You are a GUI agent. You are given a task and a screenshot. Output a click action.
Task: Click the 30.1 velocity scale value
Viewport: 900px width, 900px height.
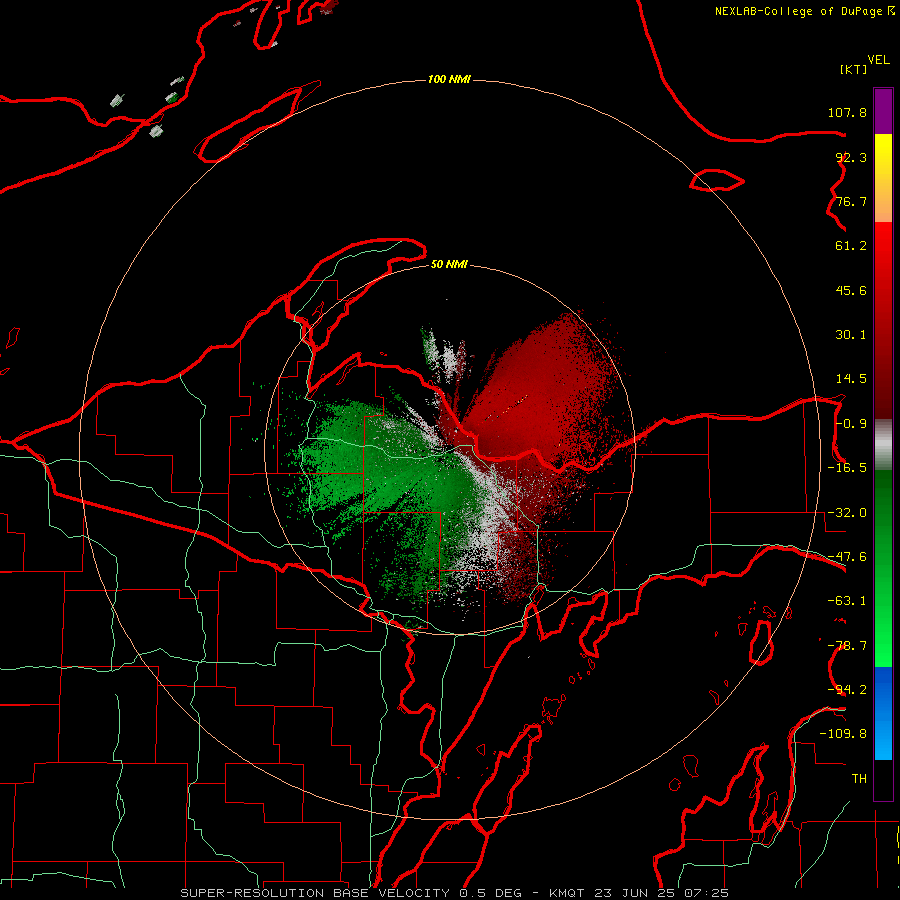(x=851, y=335)
